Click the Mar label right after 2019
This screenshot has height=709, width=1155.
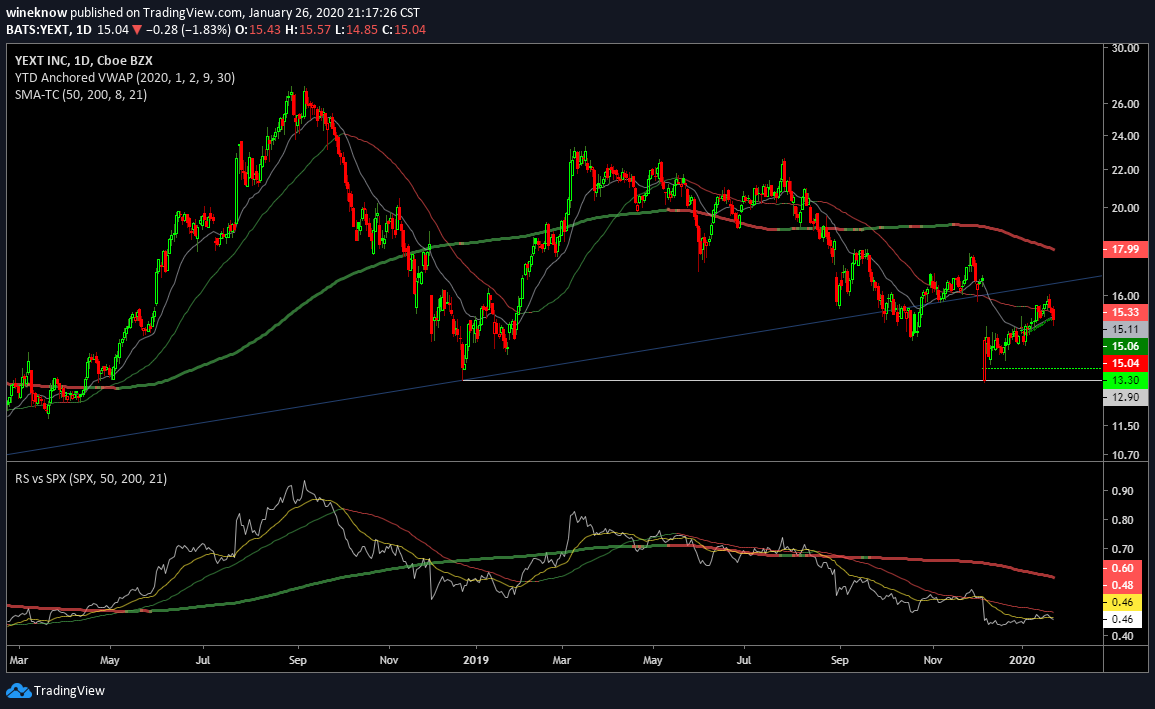pyautogui.click(x=562, y=660)
